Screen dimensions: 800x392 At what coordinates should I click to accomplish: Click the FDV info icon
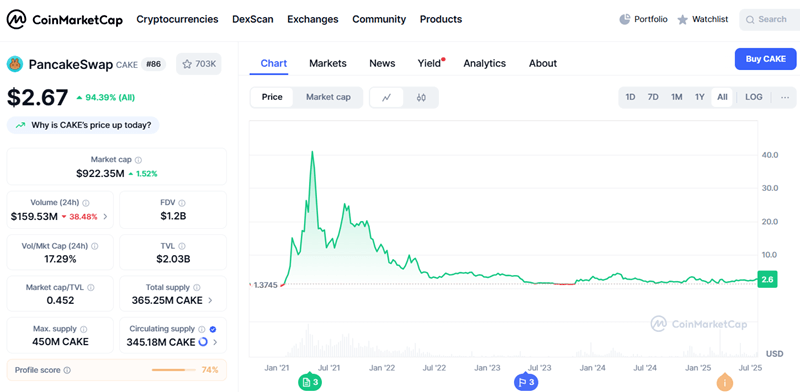point(182,203)
